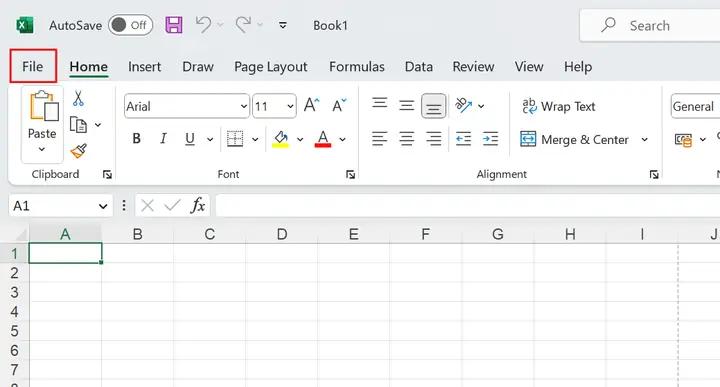Expand the Paste options arrow

pos(42,149)
